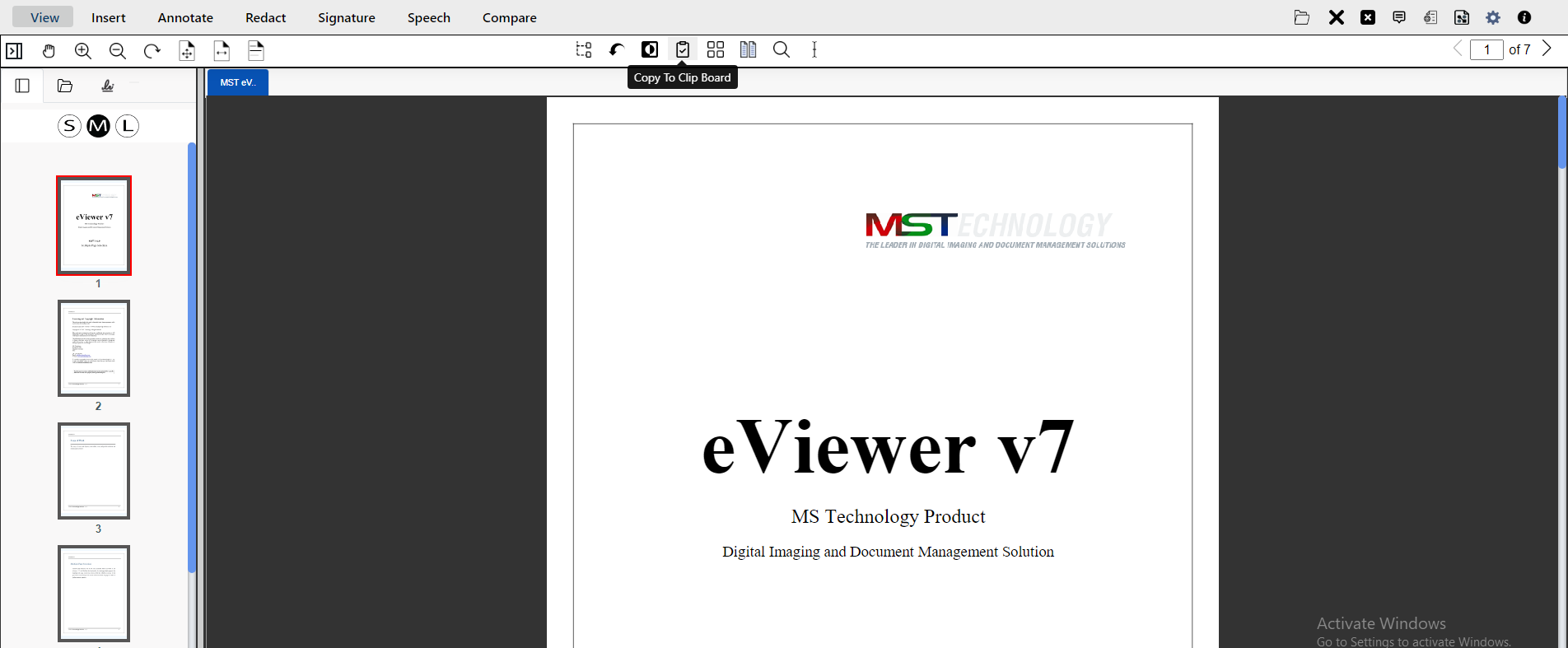
Task: Toggle the invert contrast icon
Action: pyautogui.click(x=650, y=50)
